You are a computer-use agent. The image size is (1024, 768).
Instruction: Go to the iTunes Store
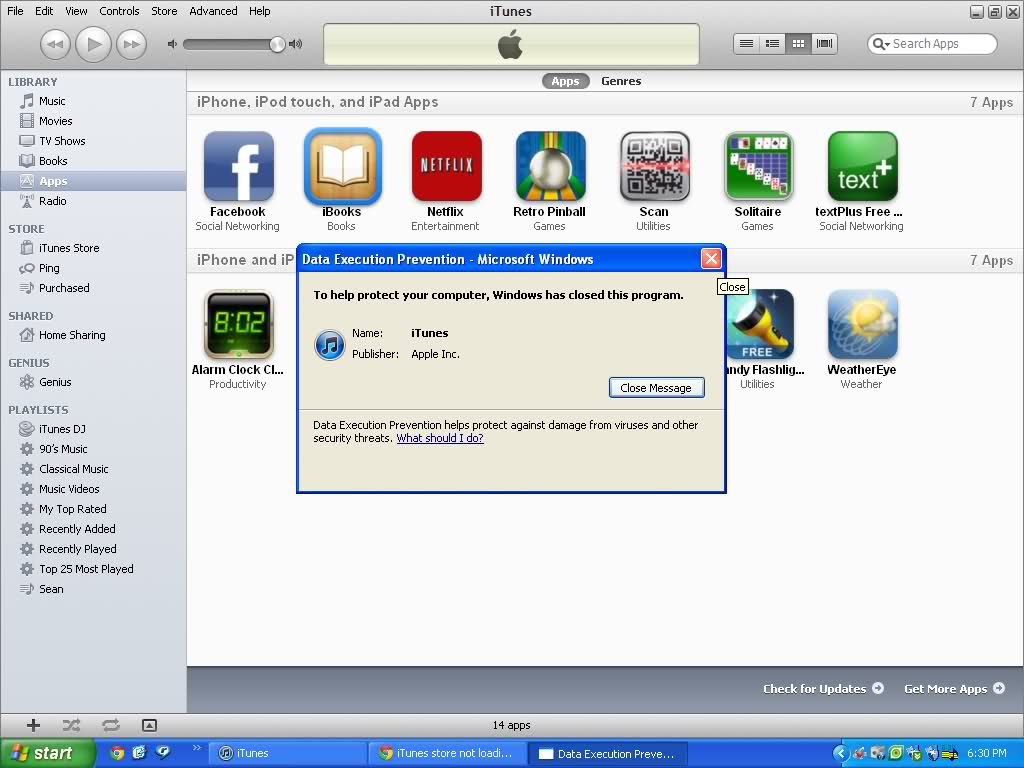click(69, 248)
